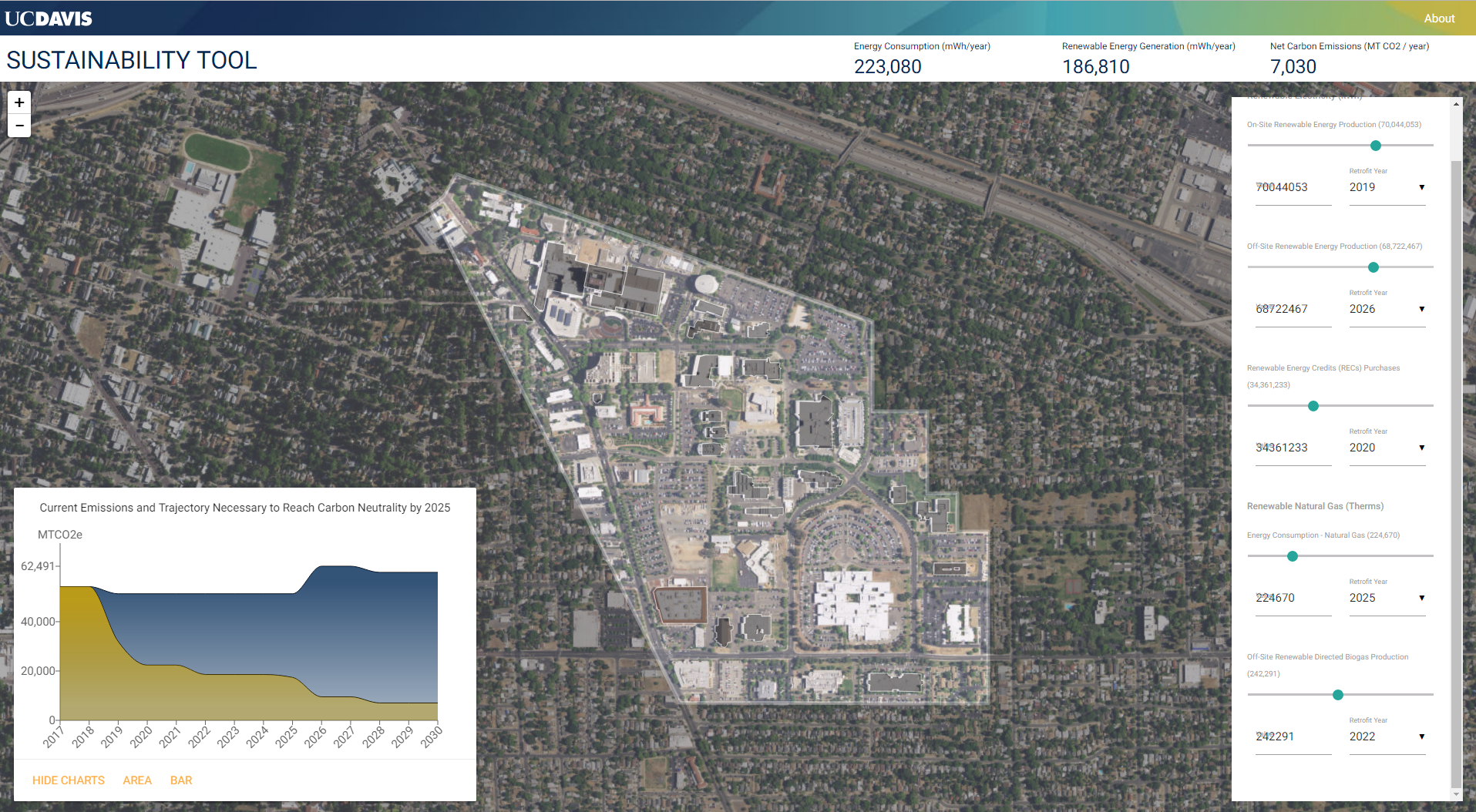Click the Renewable Natural Gas (Therms) heading
The image size is (1476, 812).
coord(1315,506)
